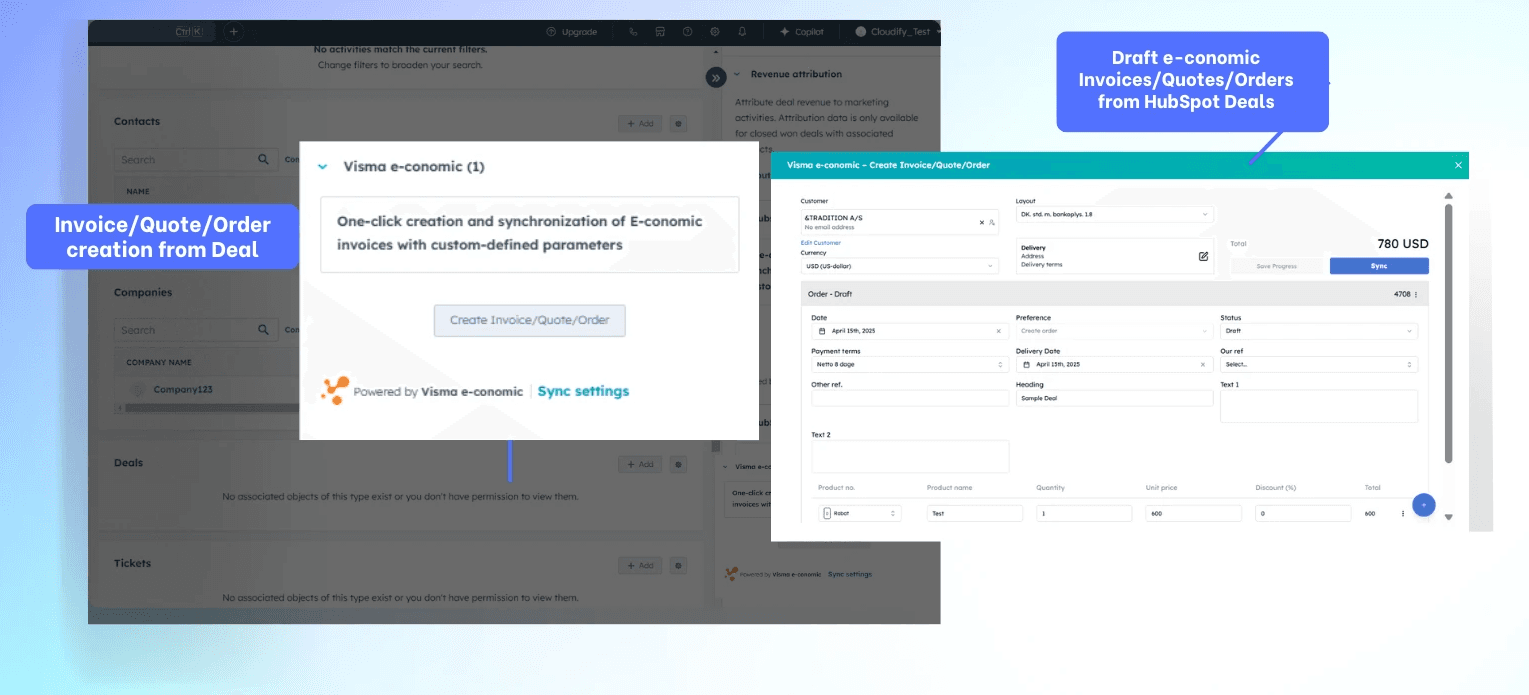Focus the Product name field showing Test
Image resolution: width=1529 pixels, height=695 pixels.
pos(975,513)
